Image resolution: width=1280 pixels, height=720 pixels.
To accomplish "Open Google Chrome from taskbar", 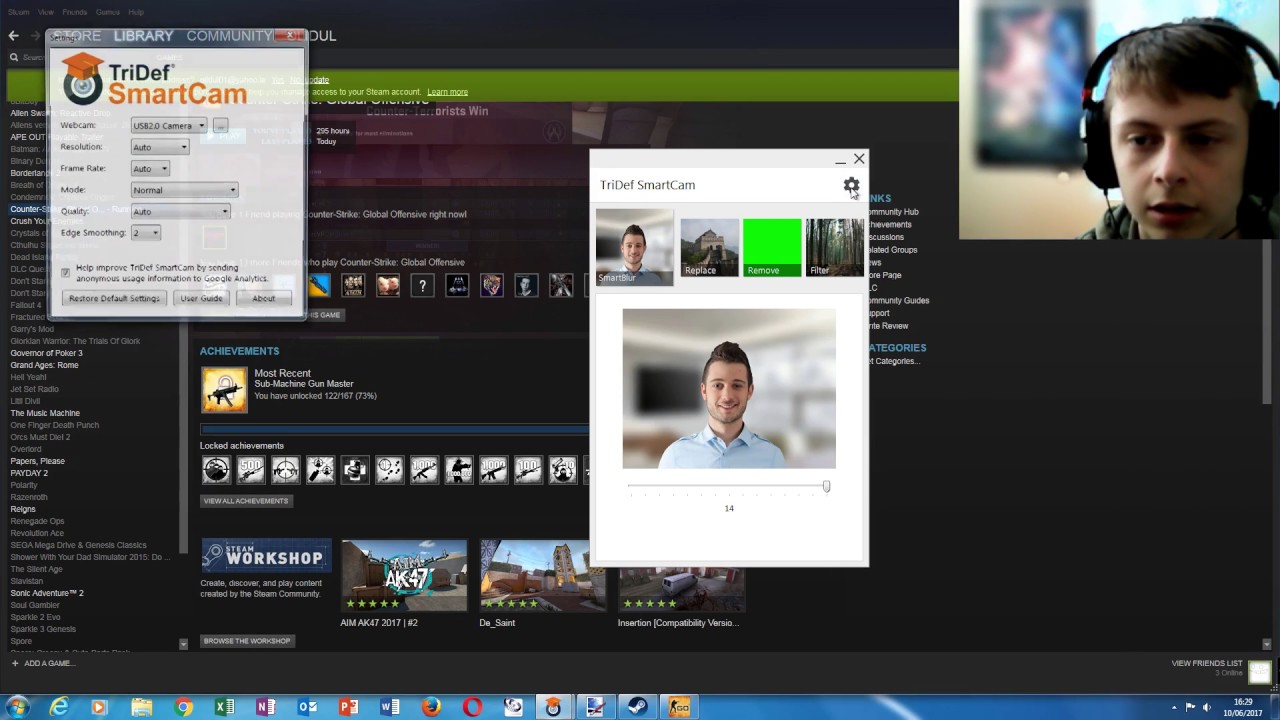I will click(183, 707).
